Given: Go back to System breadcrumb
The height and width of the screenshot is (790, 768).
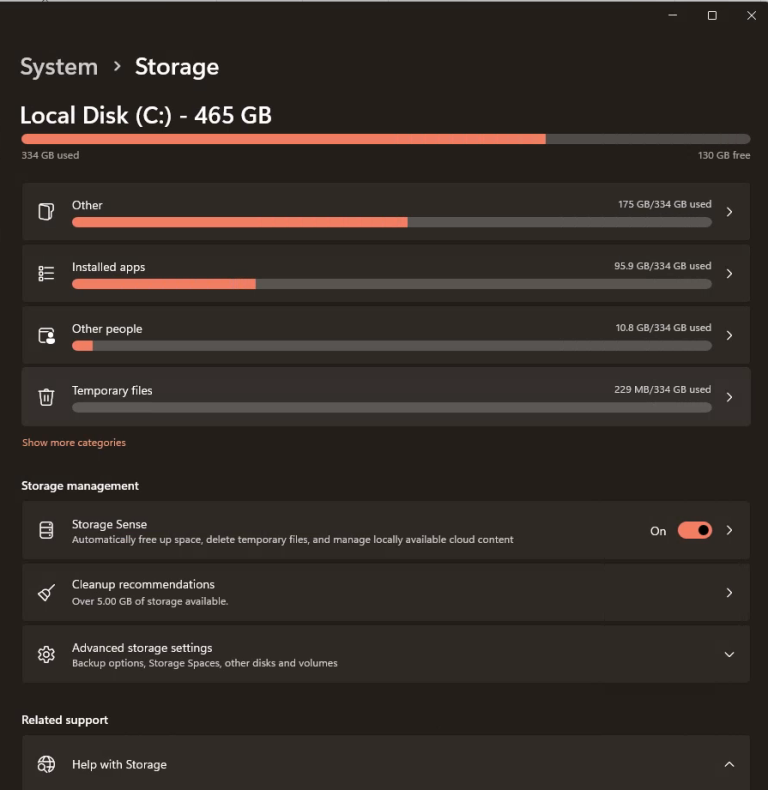Looking at the screenshot, I should 59,67.
